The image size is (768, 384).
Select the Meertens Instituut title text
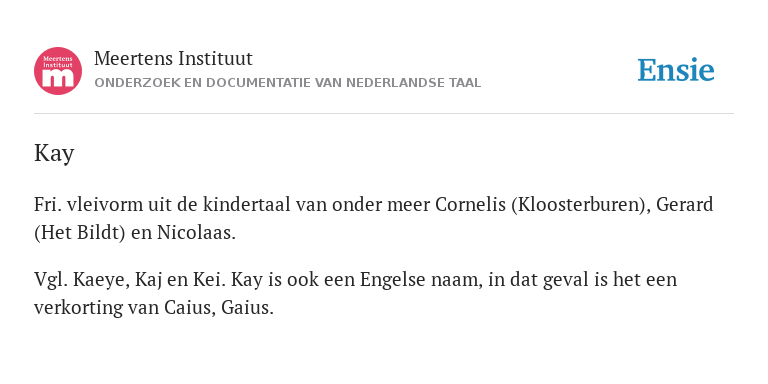pos(173,59)
